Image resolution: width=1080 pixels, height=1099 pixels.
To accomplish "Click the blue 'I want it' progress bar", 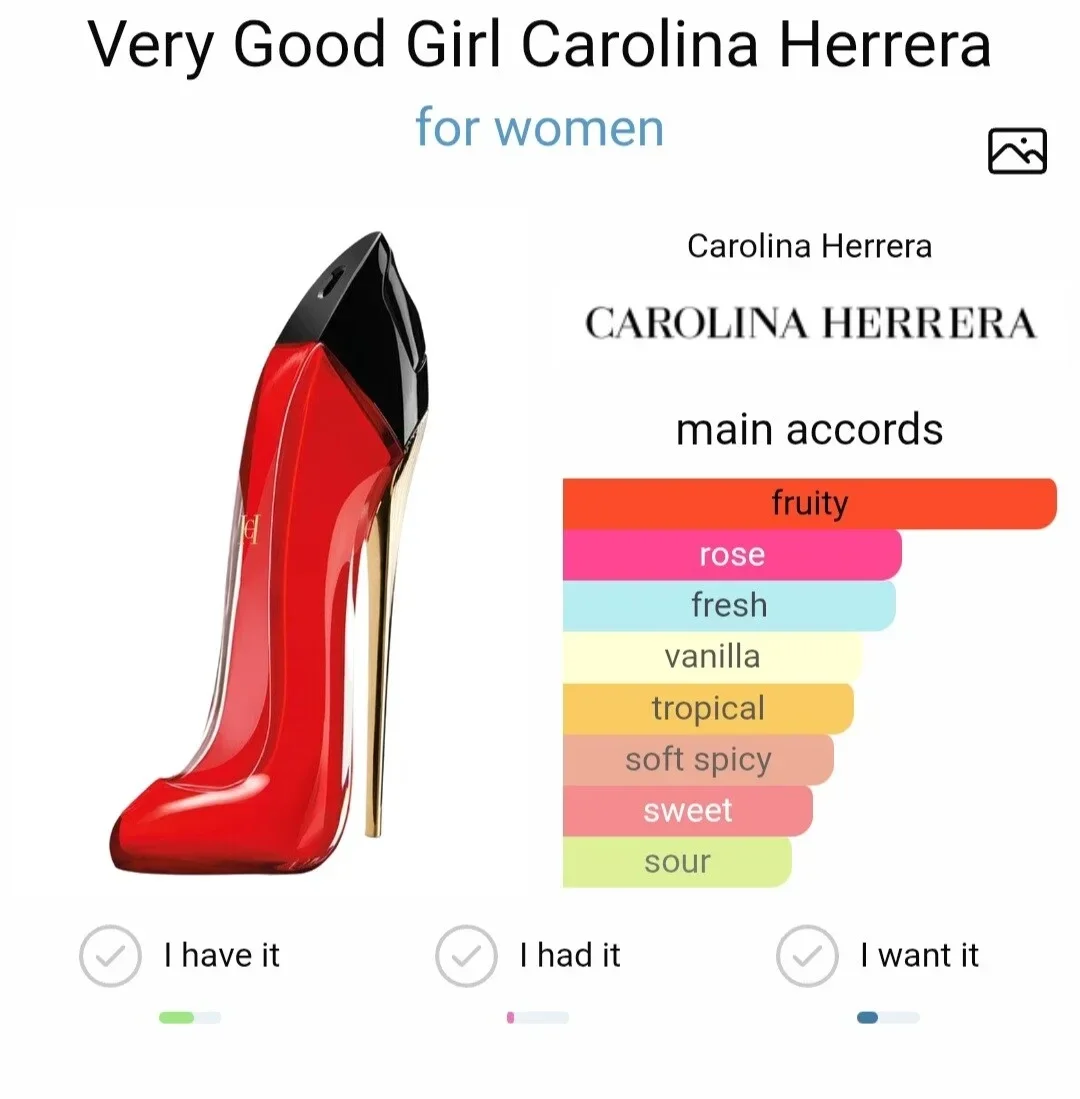I will point(888,1018).
